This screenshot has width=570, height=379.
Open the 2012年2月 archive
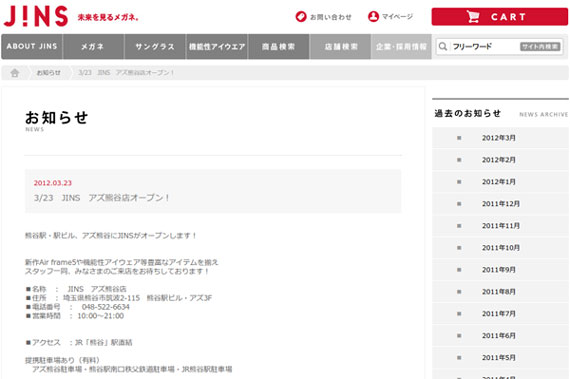(499, 160)
